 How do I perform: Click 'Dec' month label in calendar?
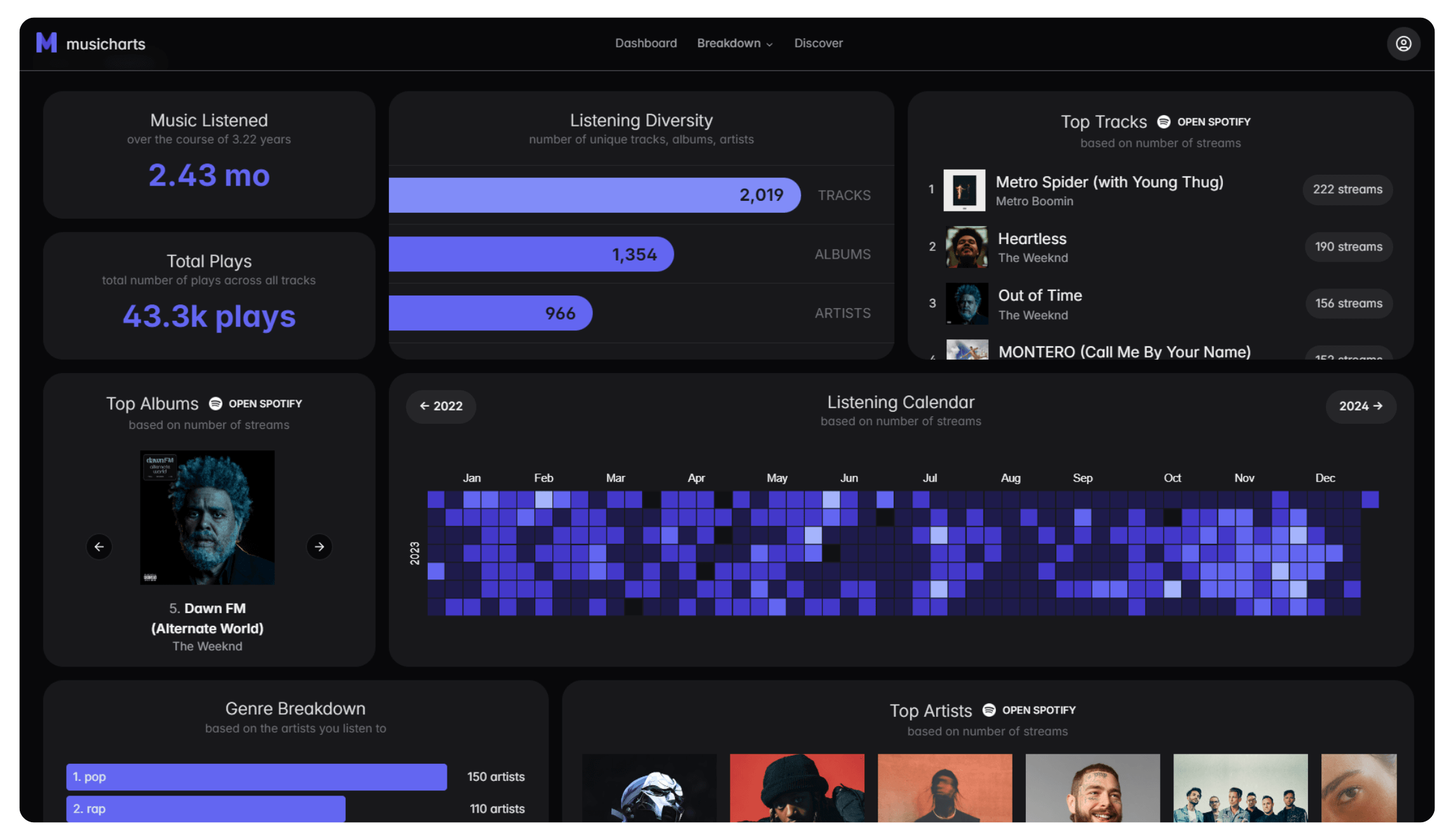coord(1325,478)
